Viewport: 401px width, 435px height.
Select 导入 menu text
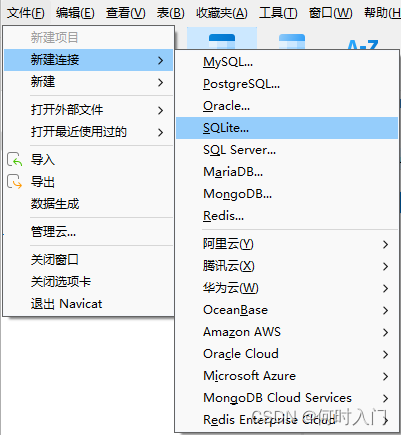click(43, 160)
